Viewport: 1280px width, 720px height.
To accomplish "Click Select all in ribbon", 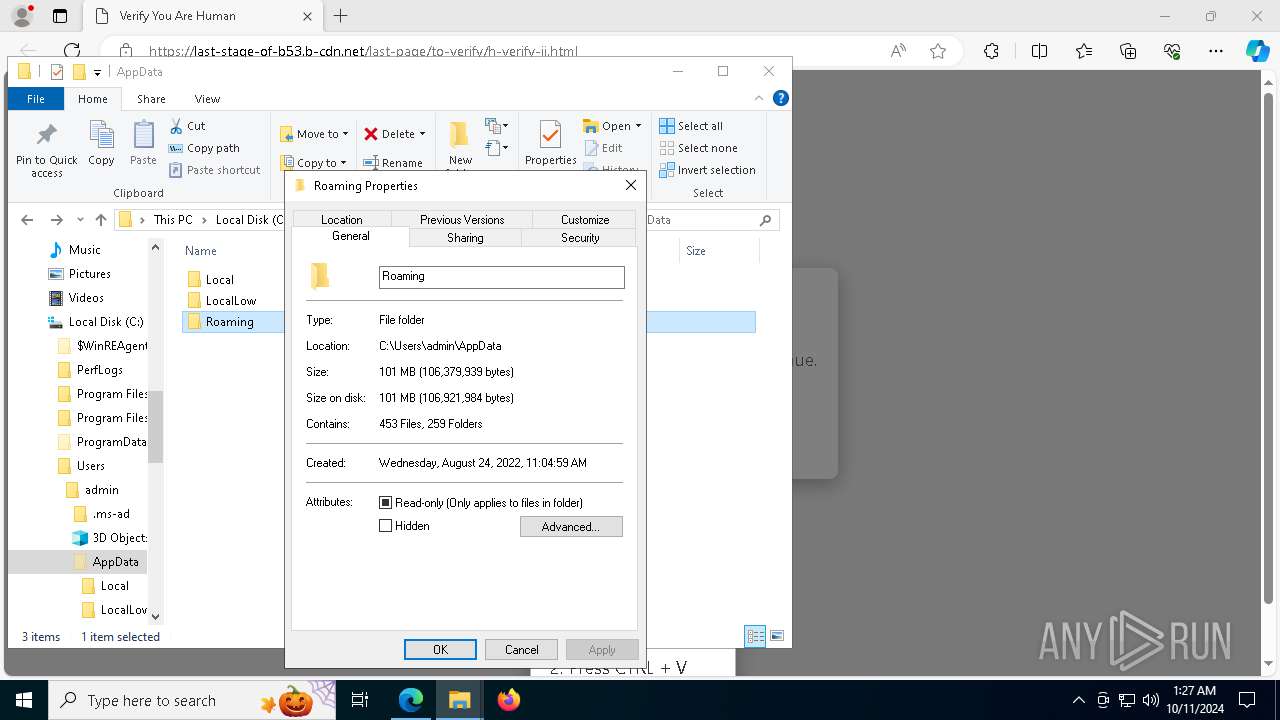I will click(691, 126).
